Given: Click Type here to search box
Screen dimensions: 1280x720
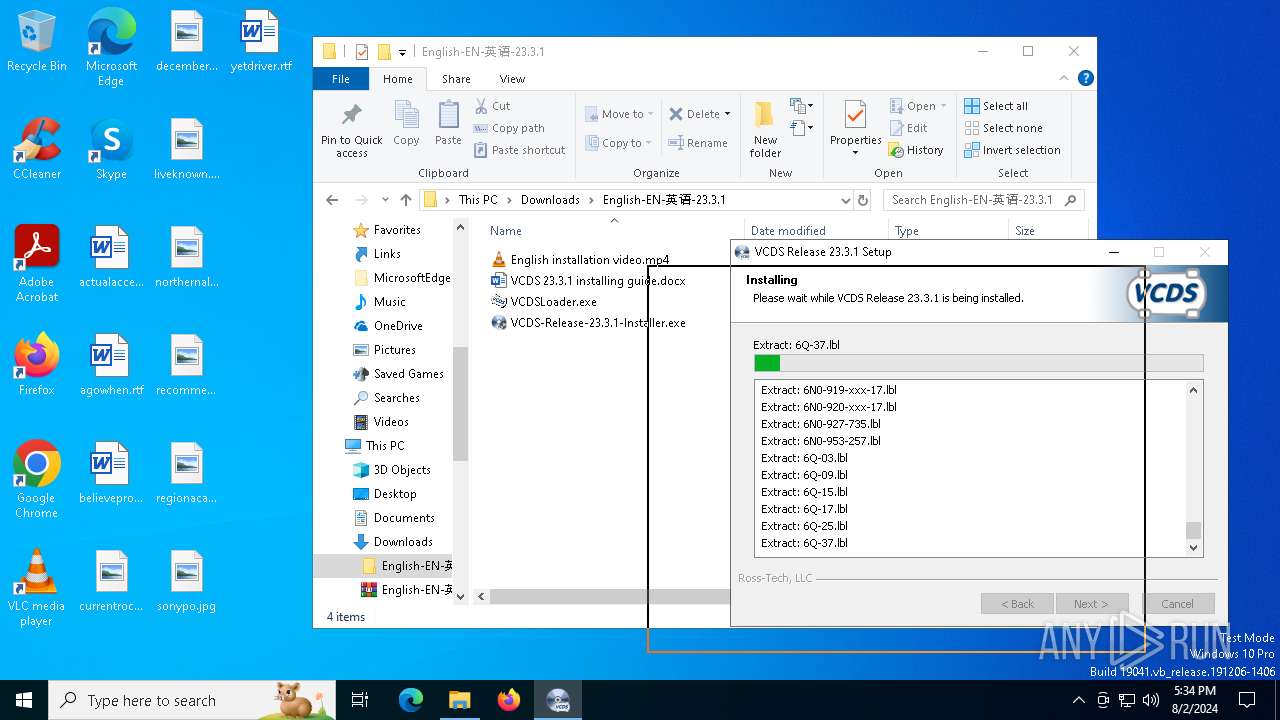Looking at the screenshot, I should click(192, 700).
